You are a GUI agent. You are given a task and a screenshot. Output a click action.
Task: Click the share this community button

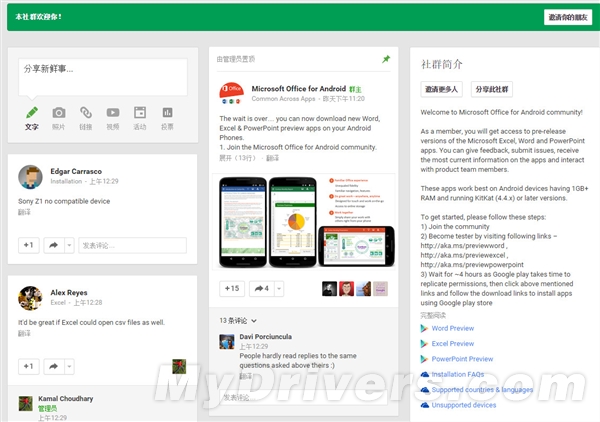click(492, 89)
